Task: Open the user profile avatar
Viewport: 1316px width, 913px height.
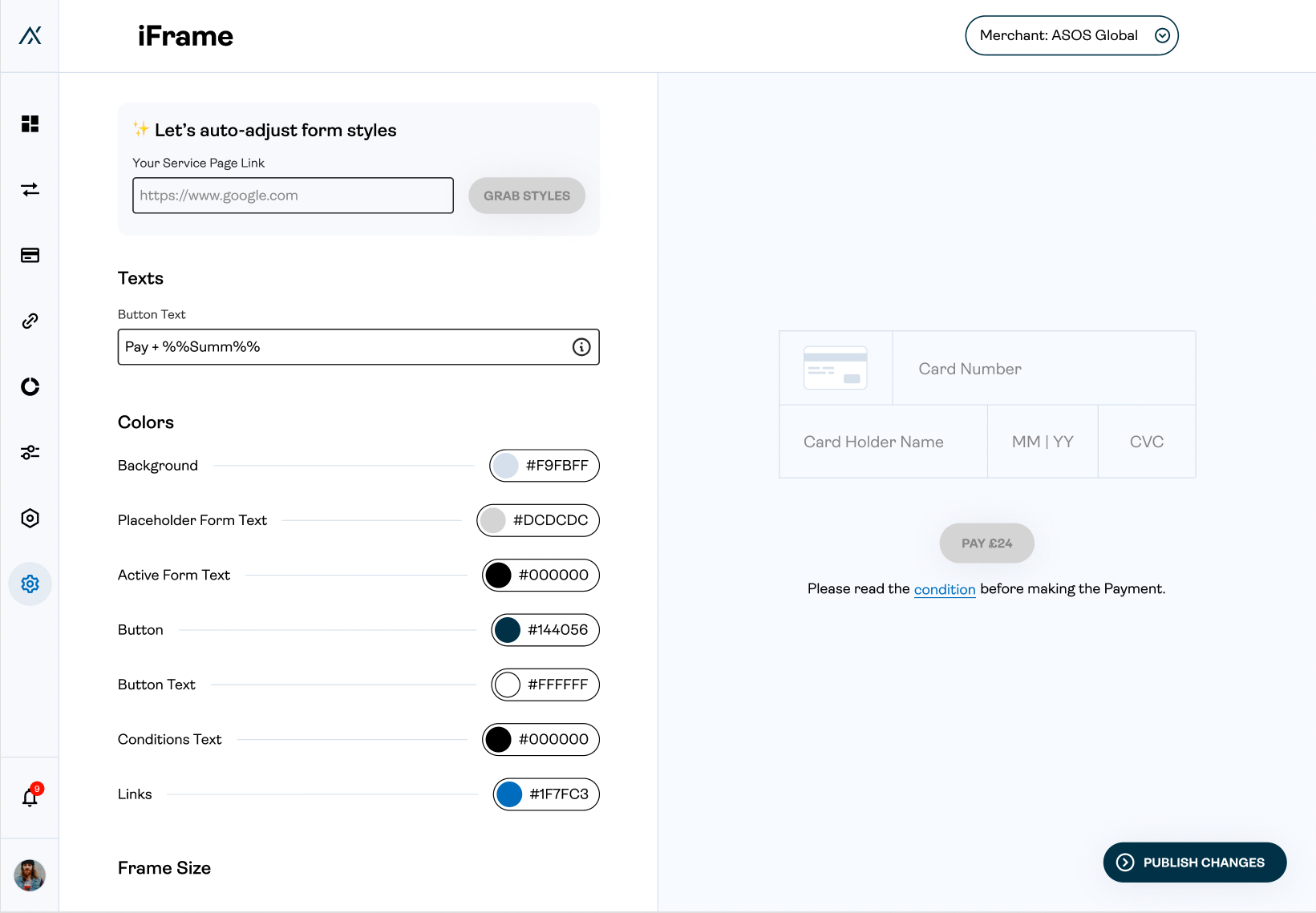Action: (x=30, y=875)
